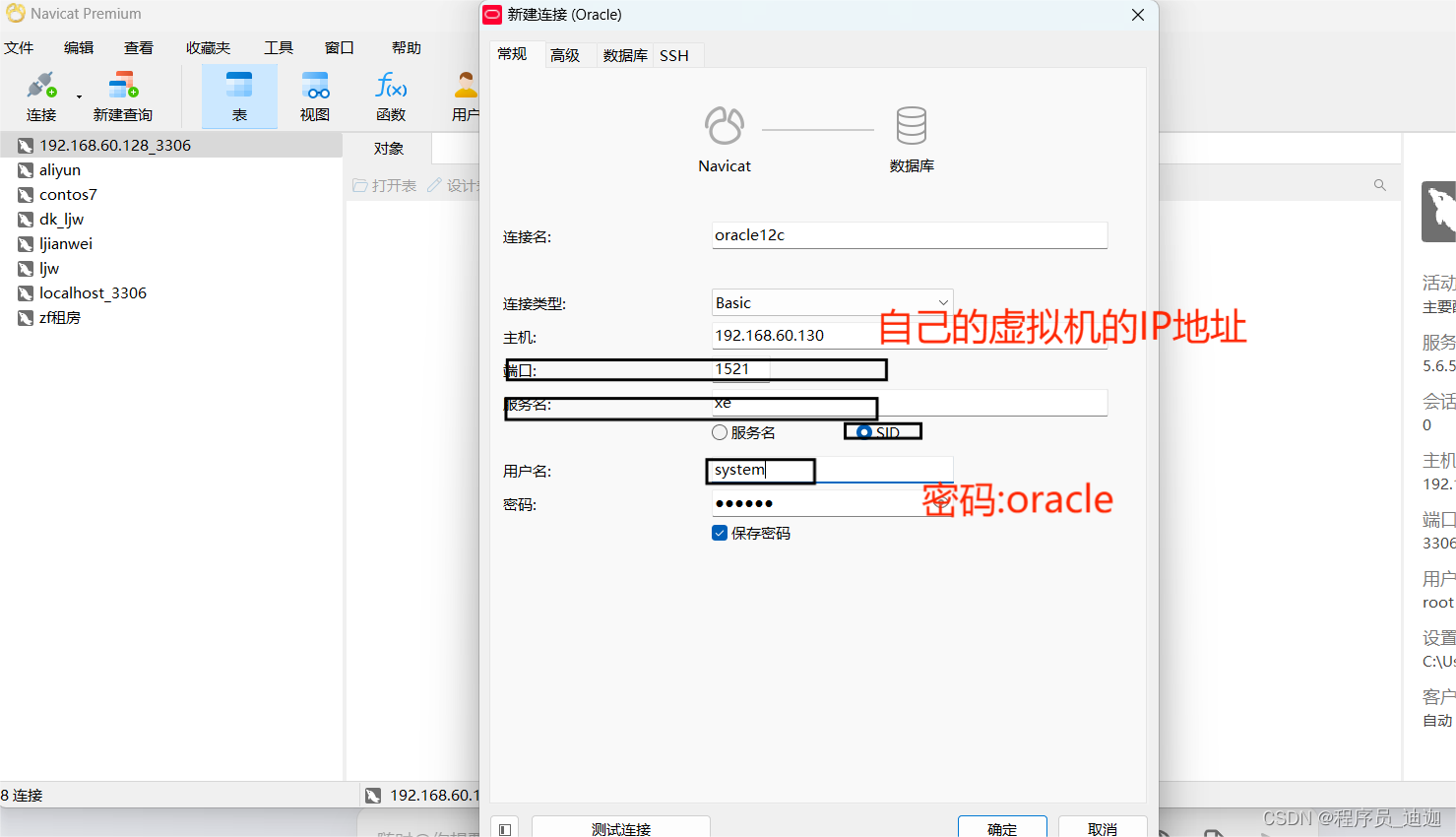The image size is (1456, 837).
Task: Create a New Query from toolbar
Action: click(x=123, y=96)
